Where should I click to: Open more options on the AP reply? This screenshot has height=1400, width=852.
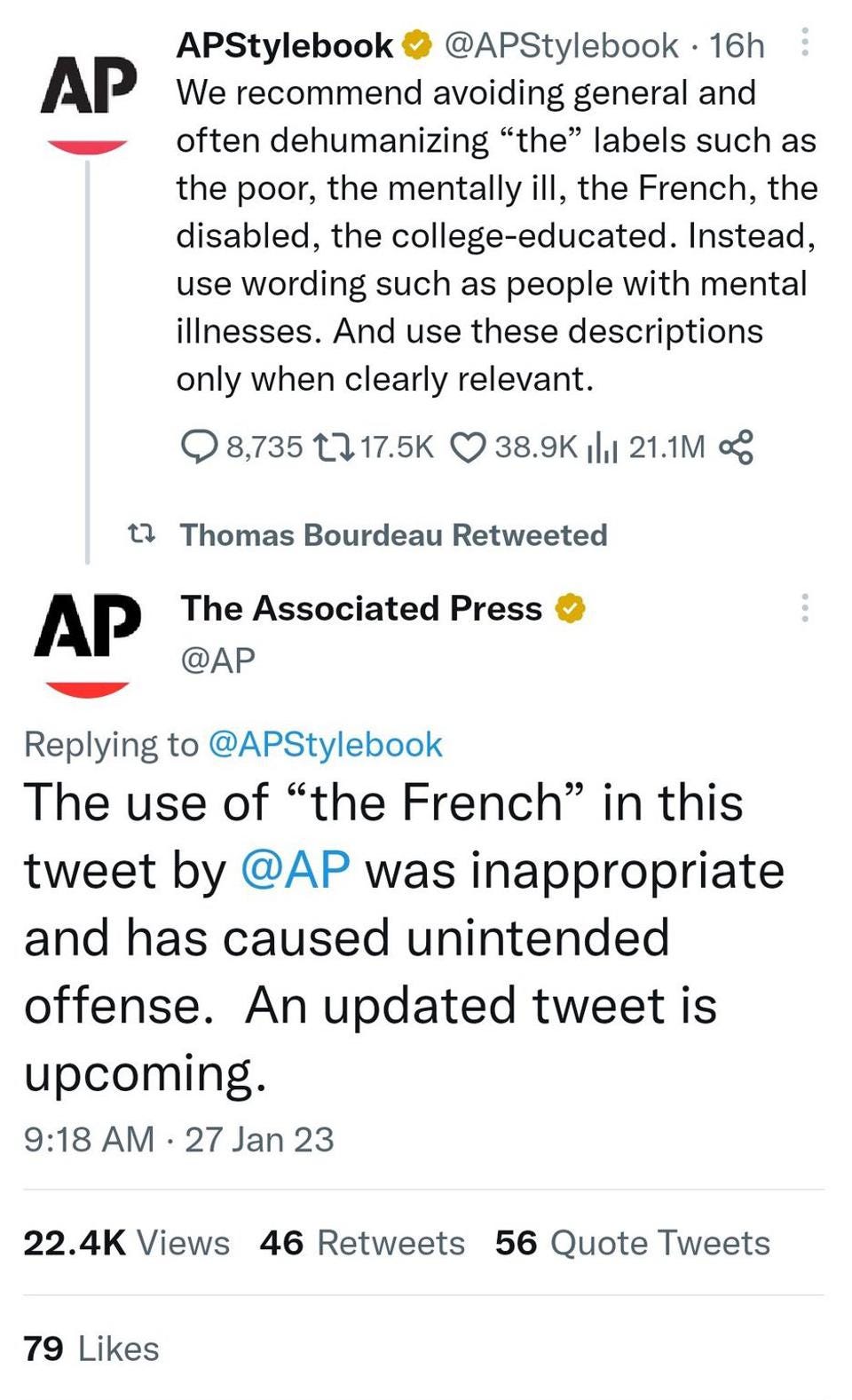pyautogui.click(x=804, y=607)
